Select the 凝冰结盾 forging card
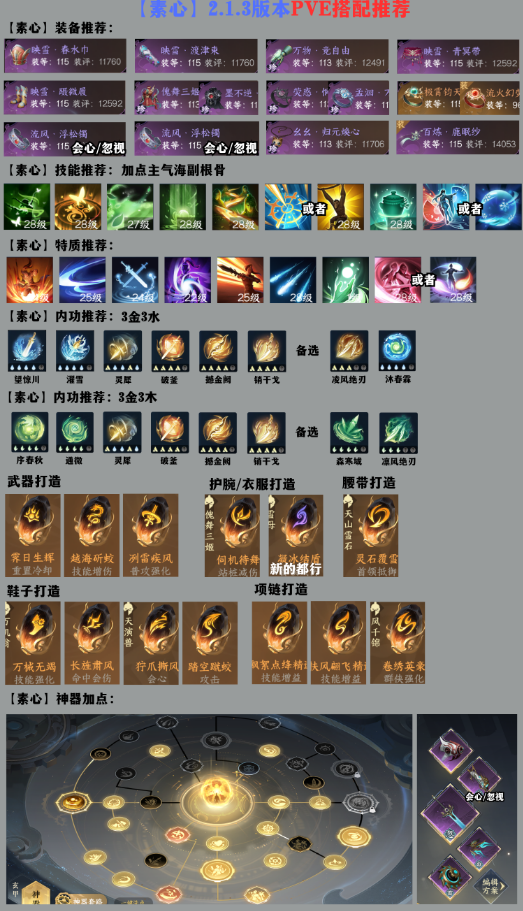 click(296, 536)
